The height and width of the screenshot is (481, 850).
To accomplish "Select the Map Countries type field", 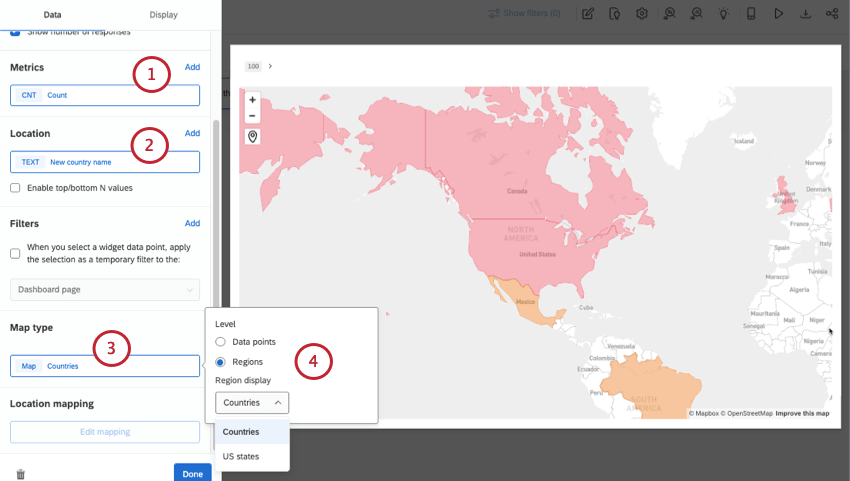I will tap(105, 366).
